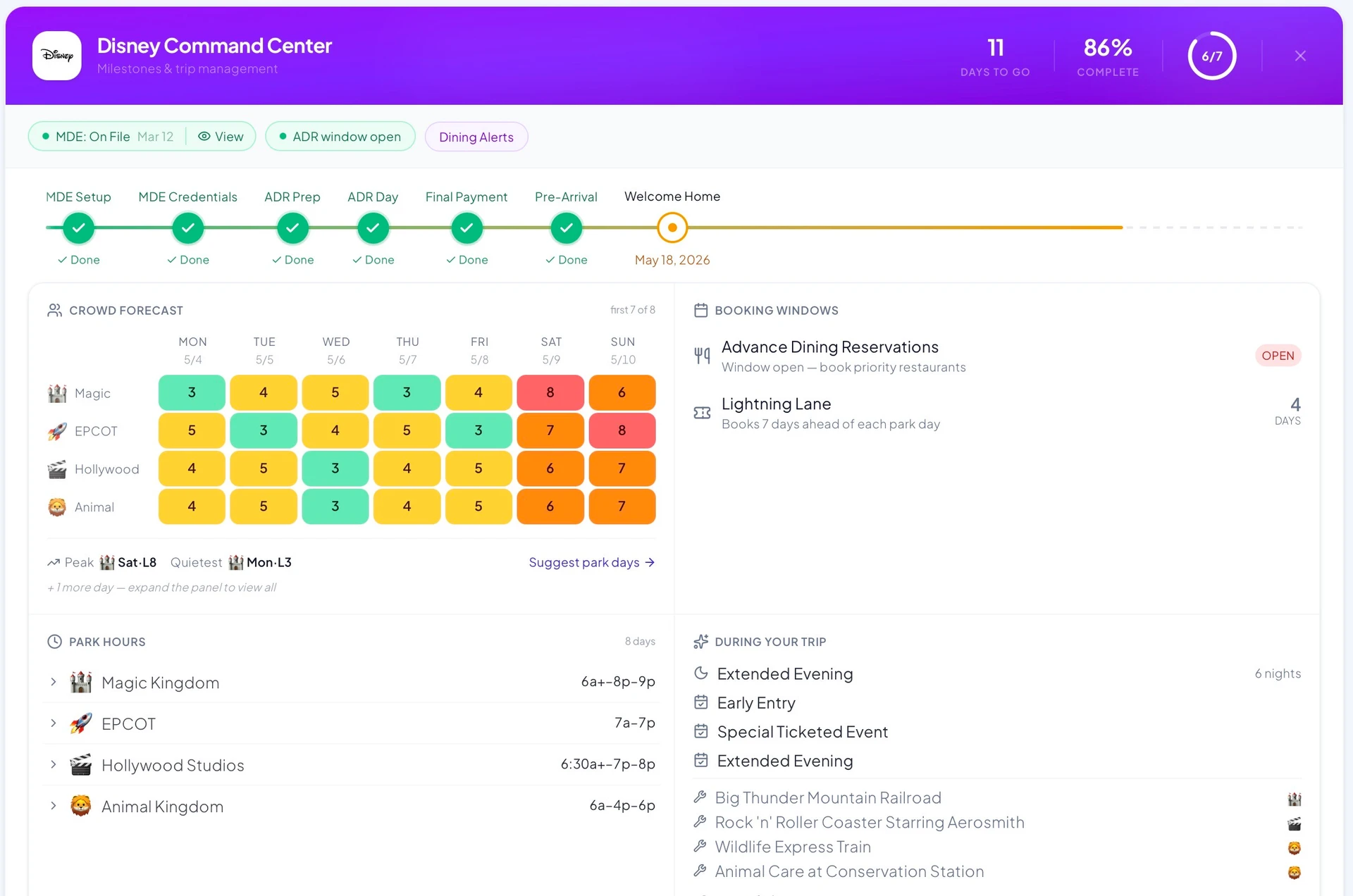
Task: Open Advance Dining Reservations entry
Action: tap(997, 356)
